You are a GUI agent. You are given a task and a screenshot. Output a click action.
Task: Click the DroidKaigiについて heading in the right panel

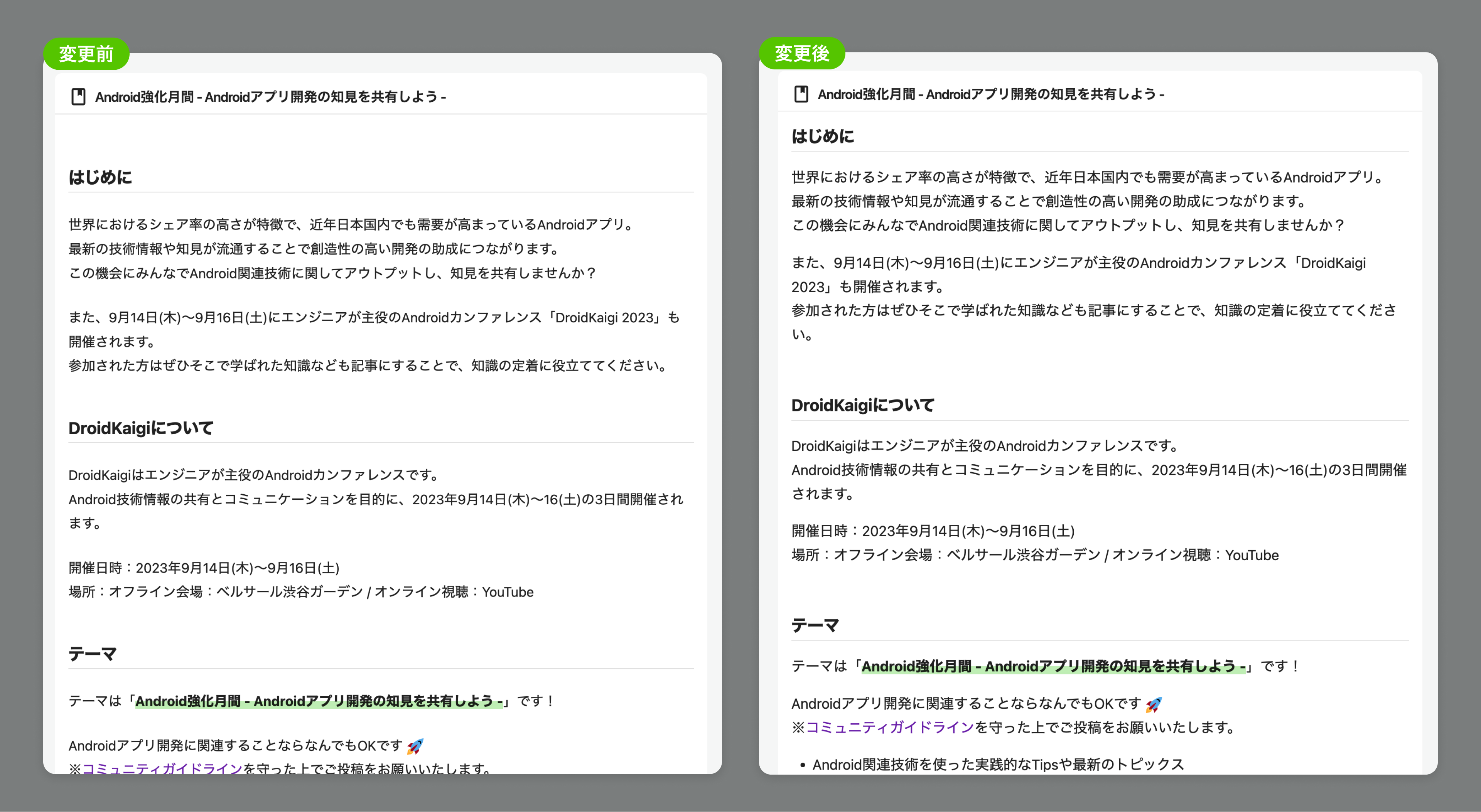pyautogui.click(x=862, y=405)
